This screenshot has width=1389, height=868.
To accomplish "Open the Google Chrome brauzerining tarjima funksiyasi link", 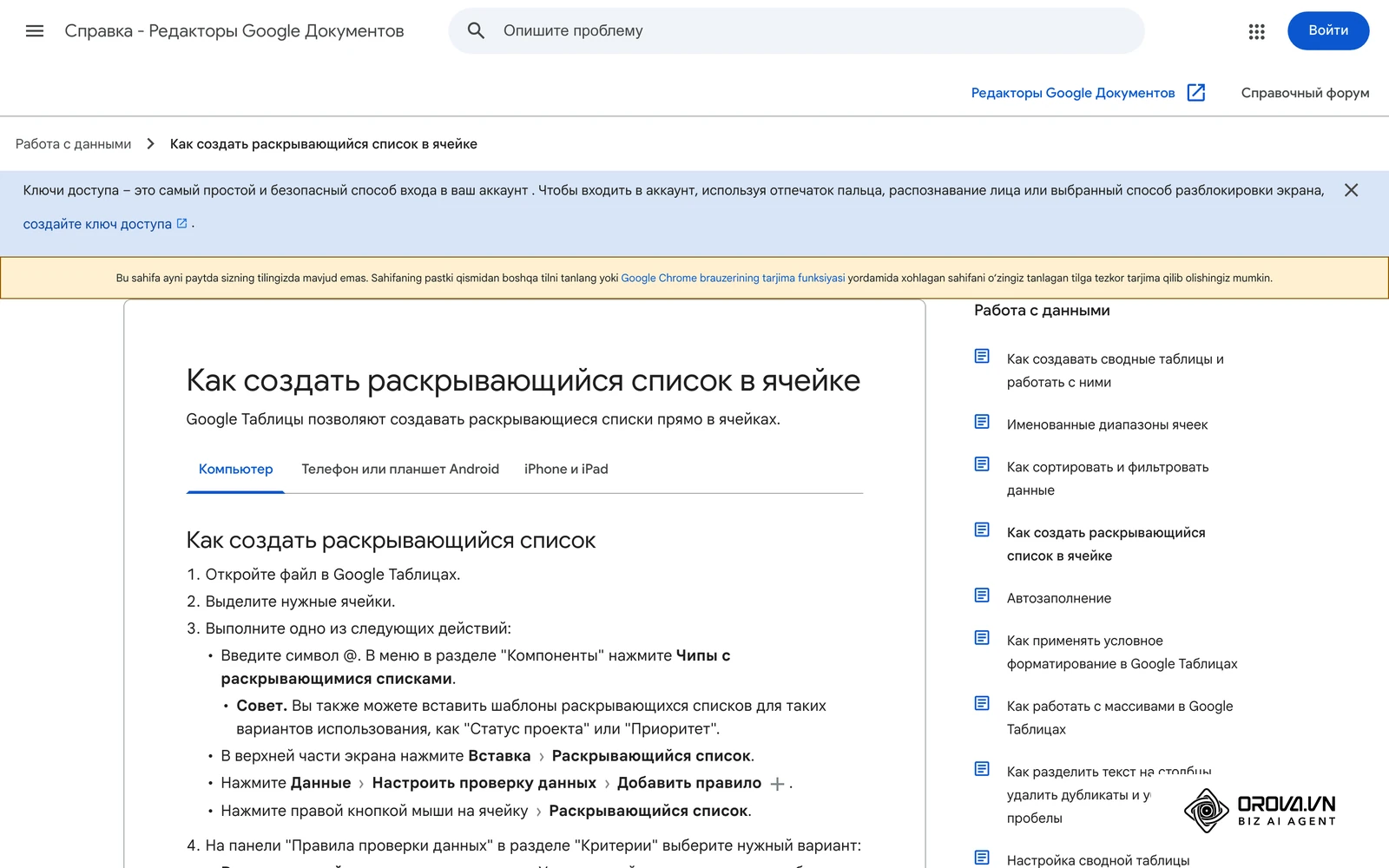I will click(733, 279).
